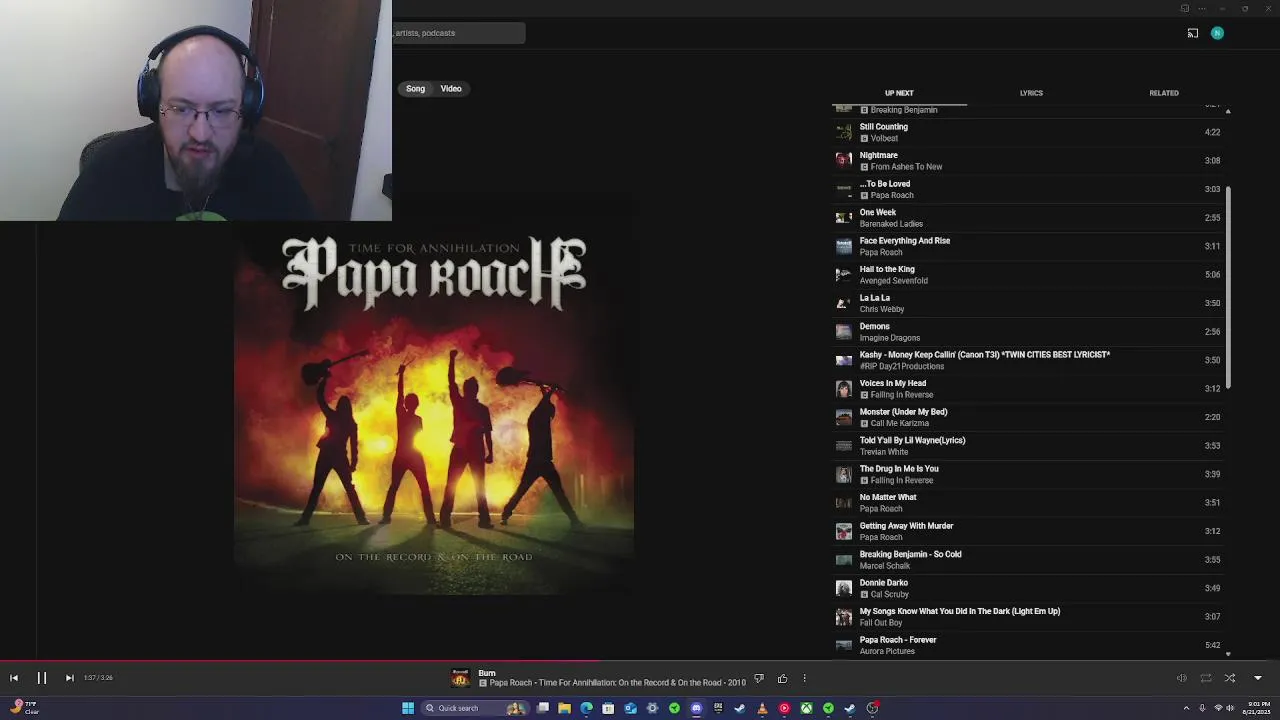Like the current song with thumbs up
Viewport: 1280px width, 720px height.
tap(782, 679)
